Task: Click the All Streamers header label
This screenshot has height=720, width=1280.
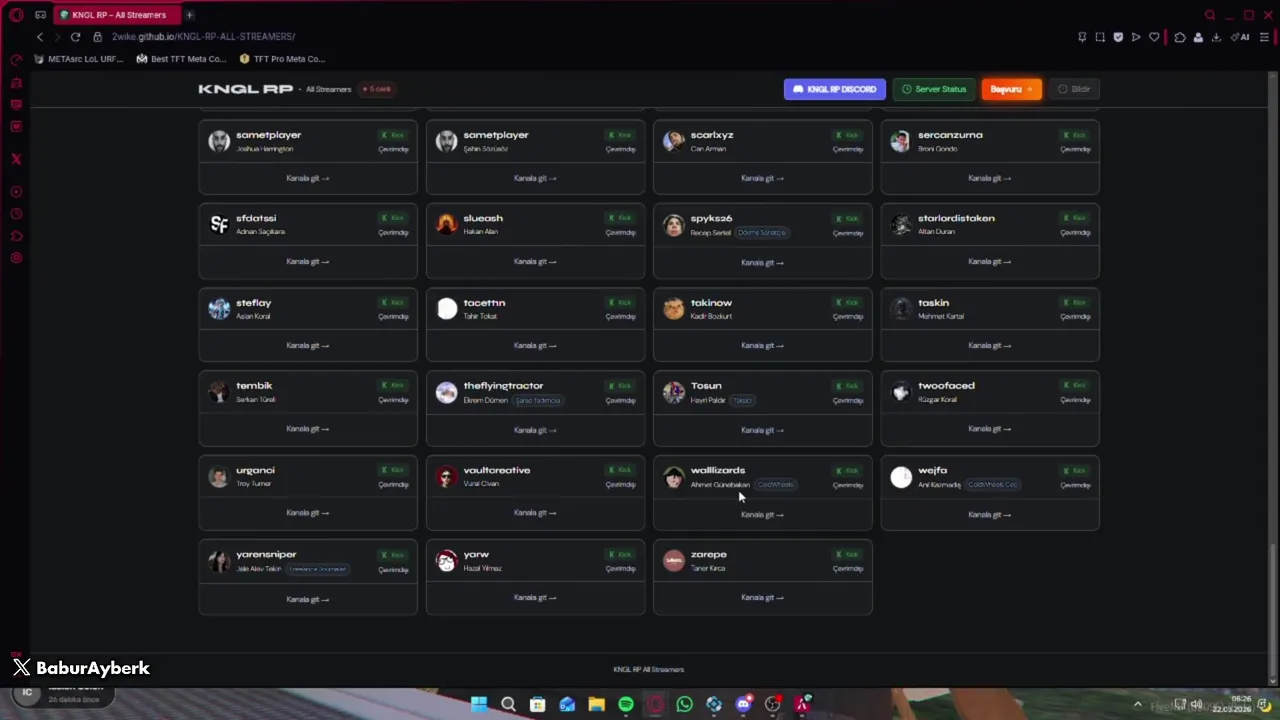Action: tap(329, 89)
